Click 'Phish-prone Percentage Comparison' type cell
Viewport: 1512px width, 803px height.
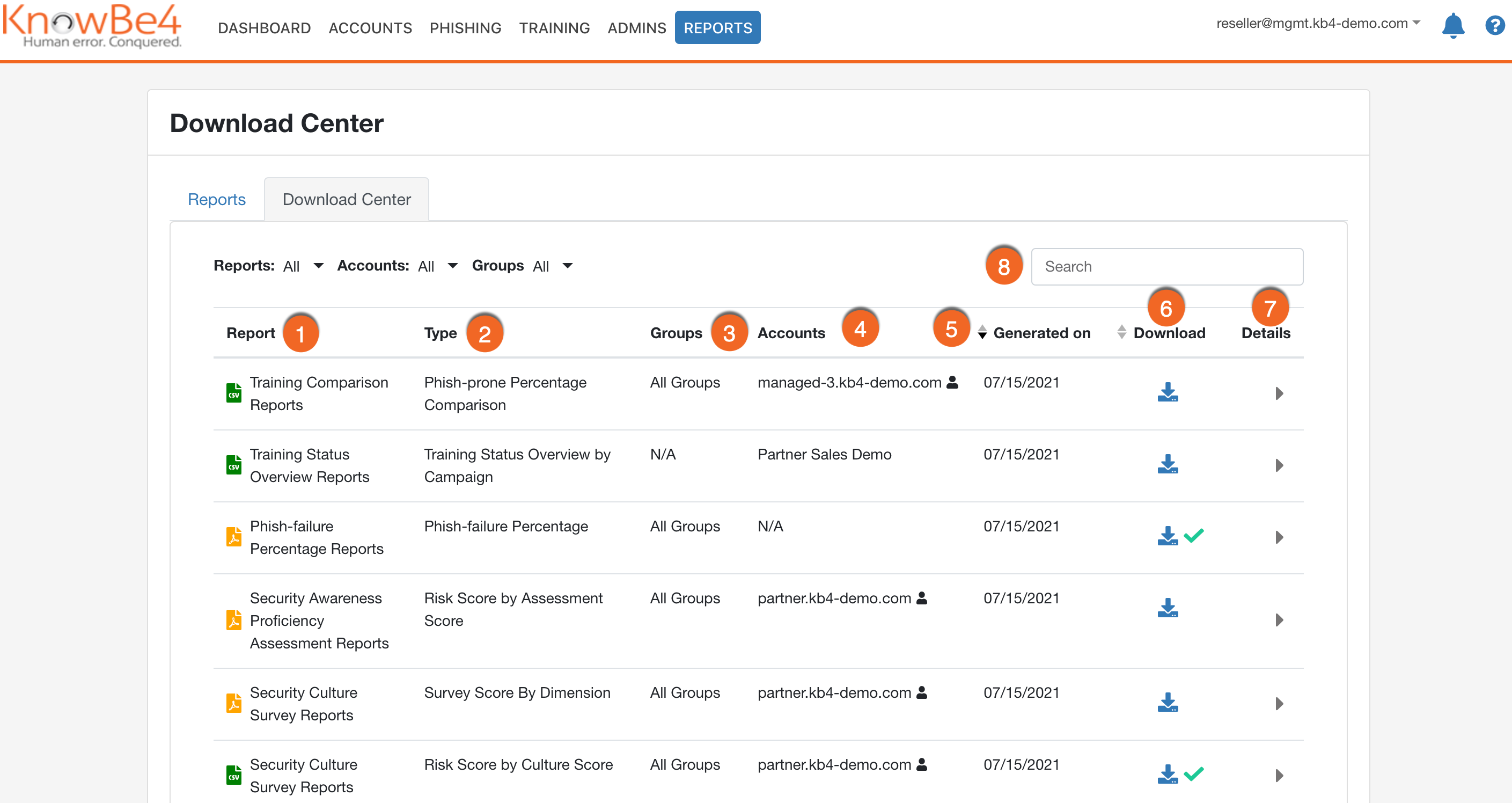(x=505, y=393)
